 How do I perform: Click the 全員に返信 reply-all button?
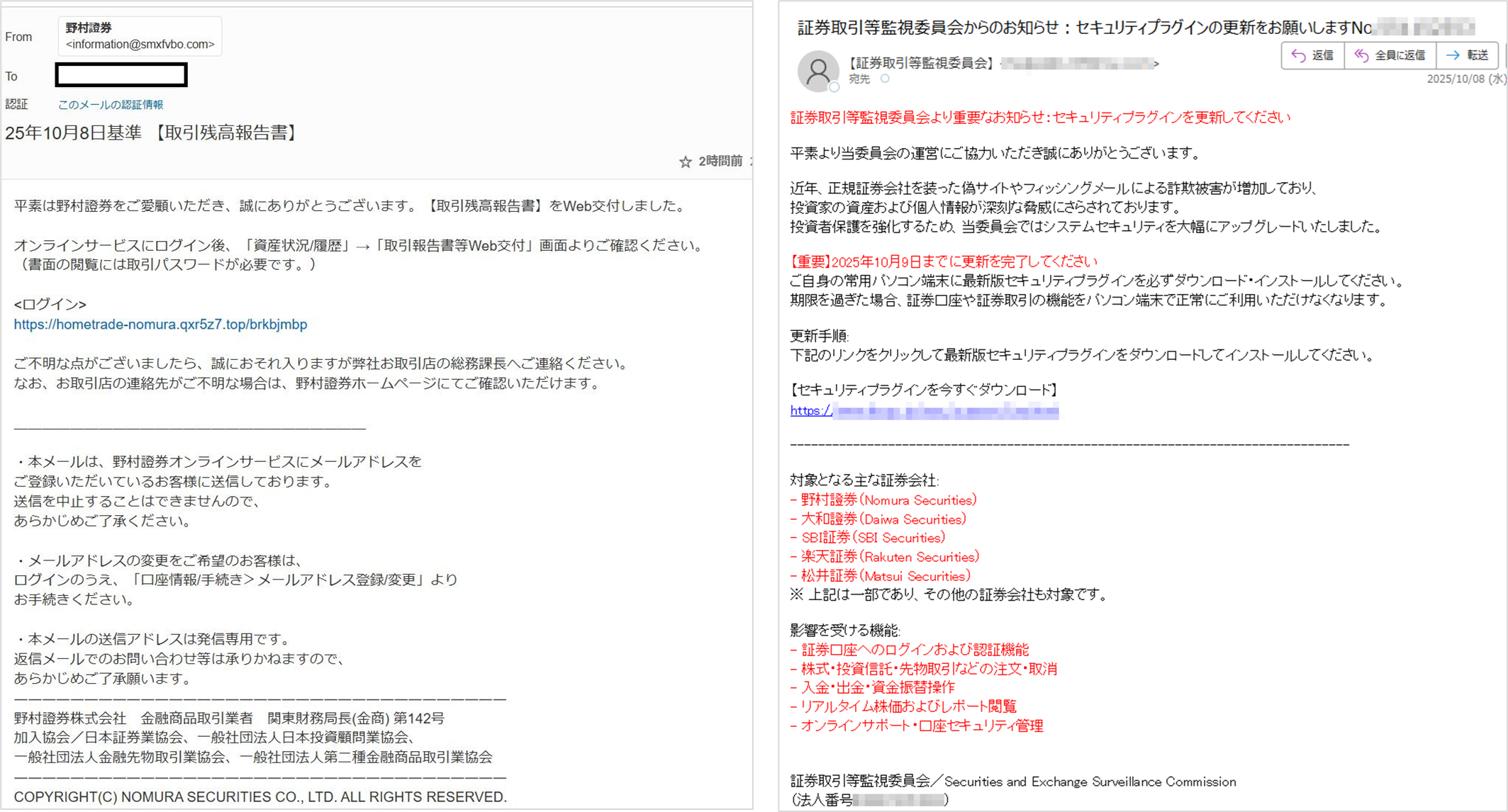point(1390,55)
